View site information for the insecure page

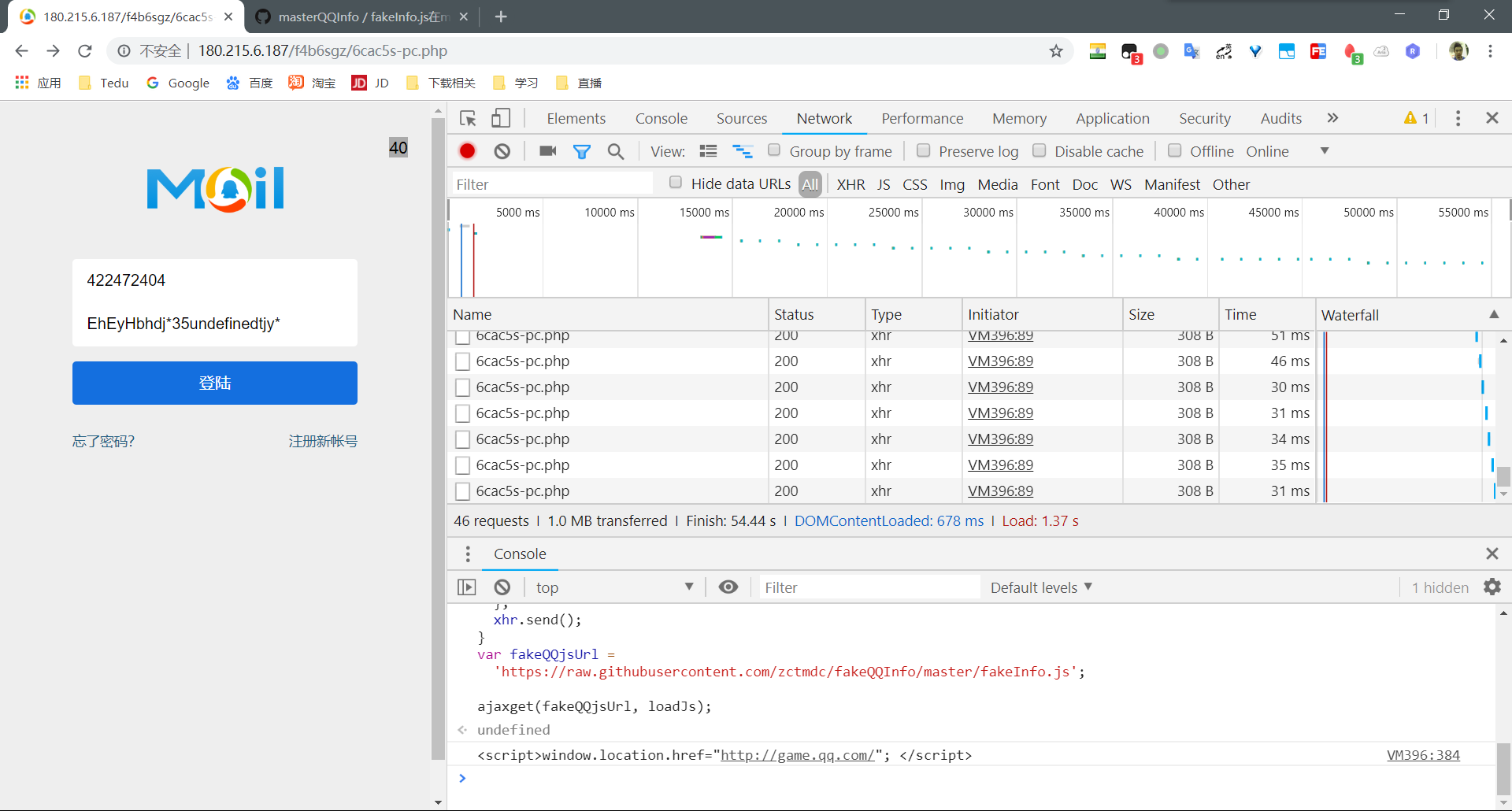coord(124,51)
